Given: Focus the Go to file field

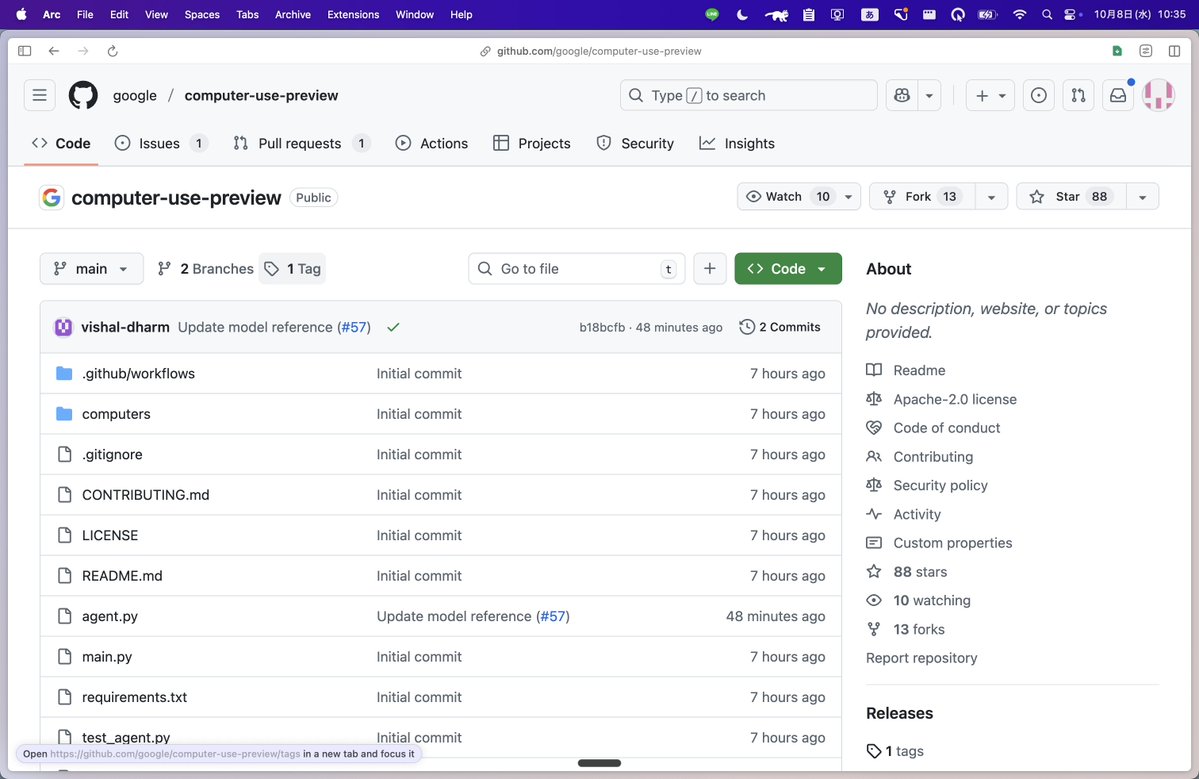Looking at the screenshot, I should 577,268.
